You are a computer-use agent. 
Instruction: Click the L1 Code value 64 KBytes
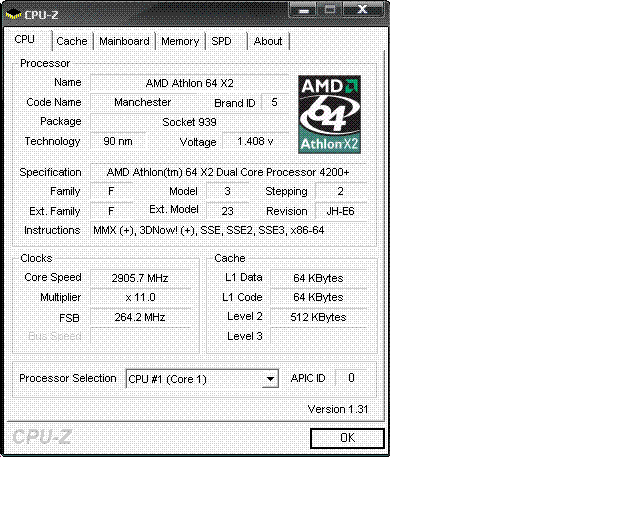pos(318,297)
